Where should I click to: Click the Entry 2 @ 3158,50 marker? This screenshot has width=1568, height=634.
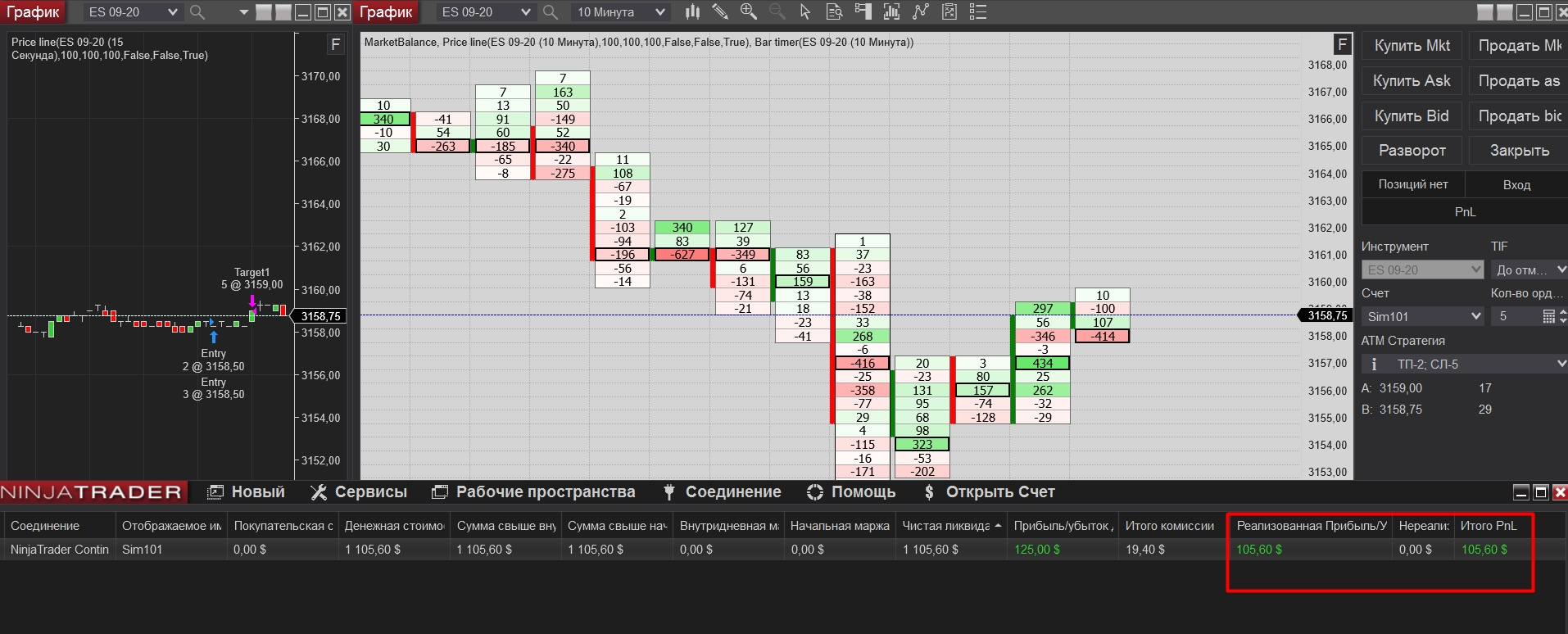pos(213,360)
